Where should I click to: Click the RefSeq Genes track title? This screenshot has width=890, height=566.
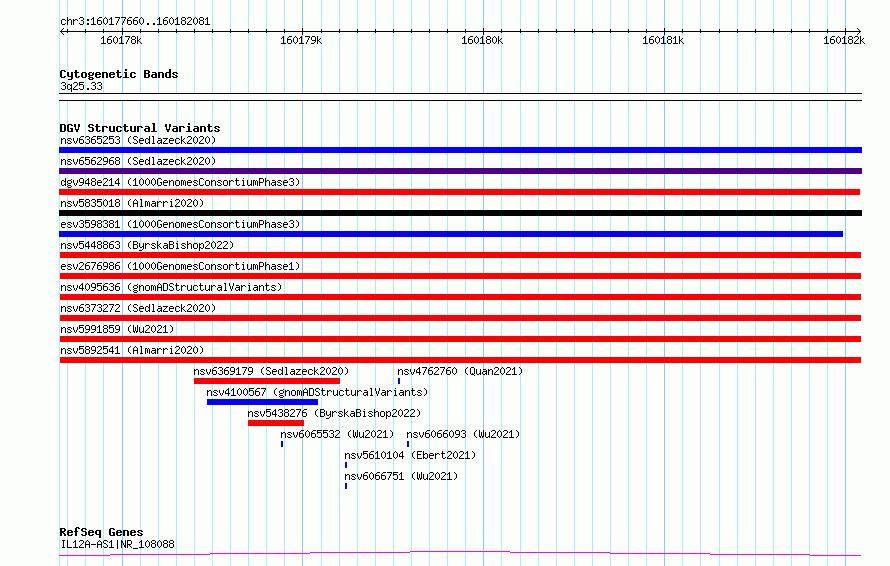pyautogui.click(x=101, y=532)
